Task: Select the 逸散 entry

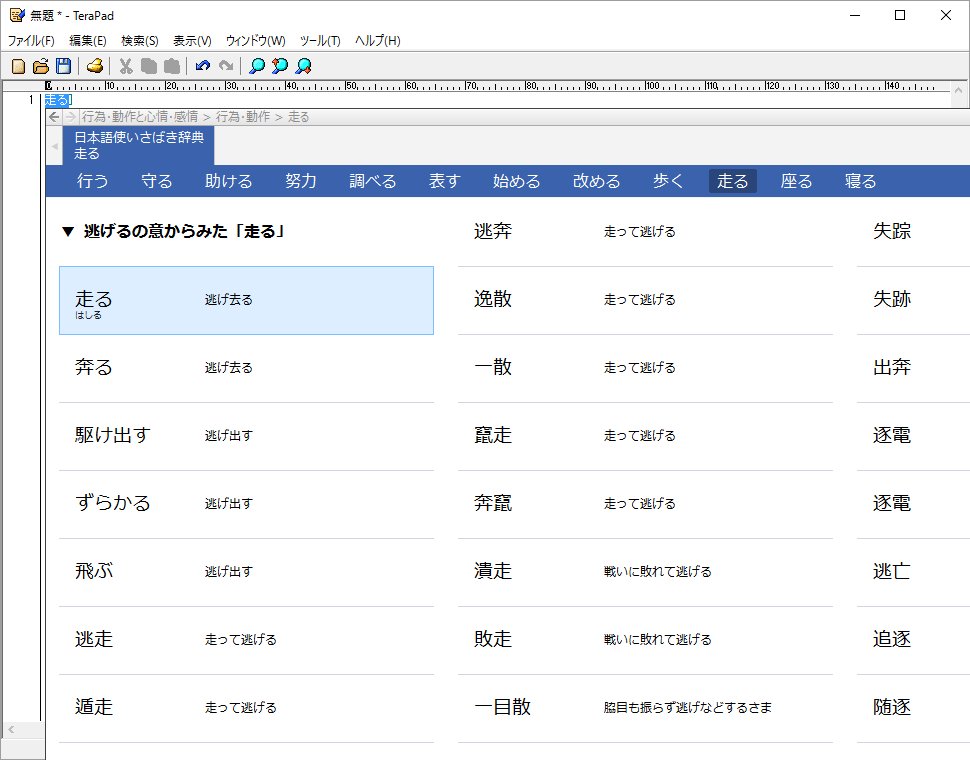Action: (645, 301)
